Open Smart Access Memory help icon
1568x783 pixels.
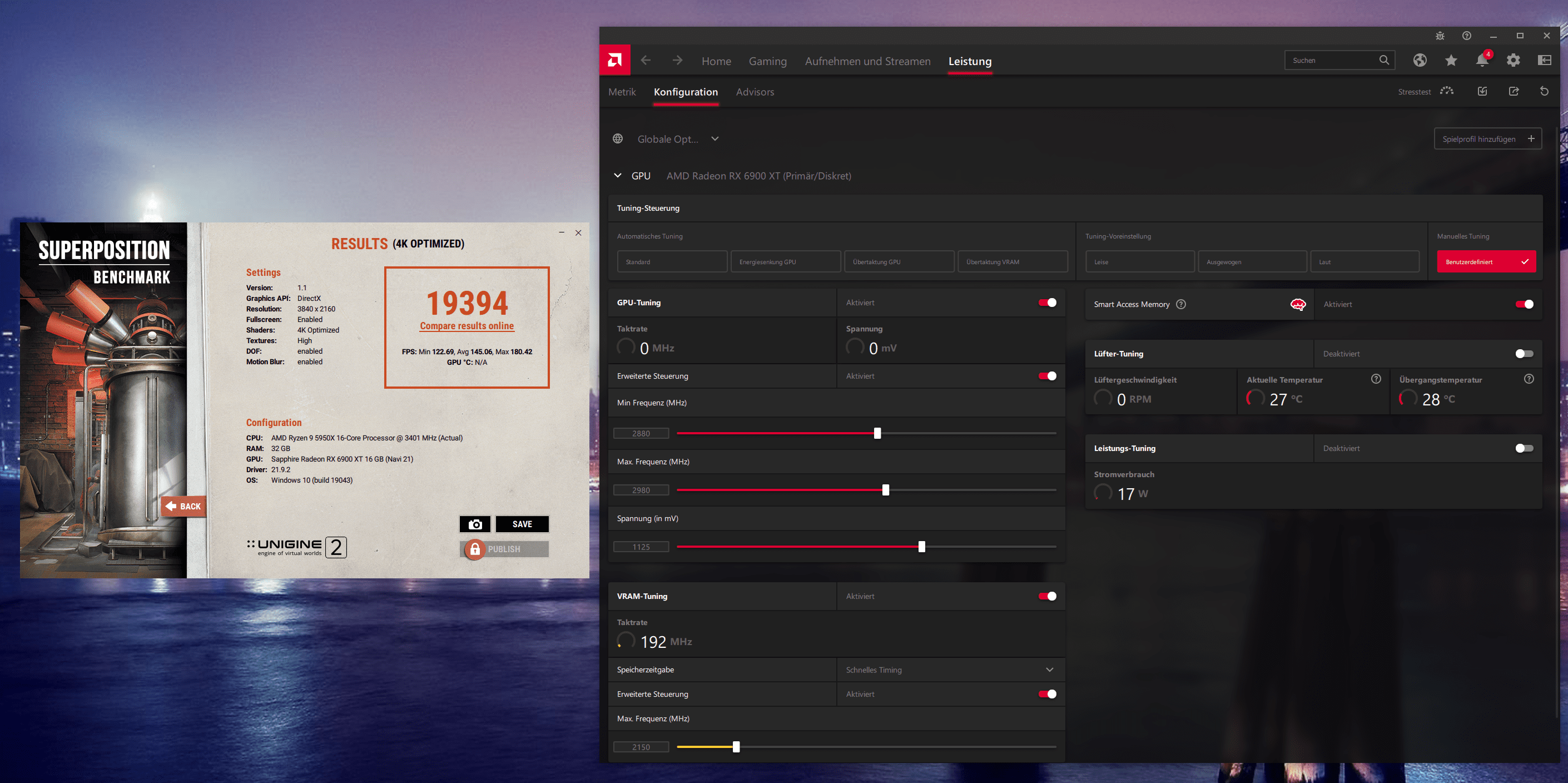(x=1181, y=304)
